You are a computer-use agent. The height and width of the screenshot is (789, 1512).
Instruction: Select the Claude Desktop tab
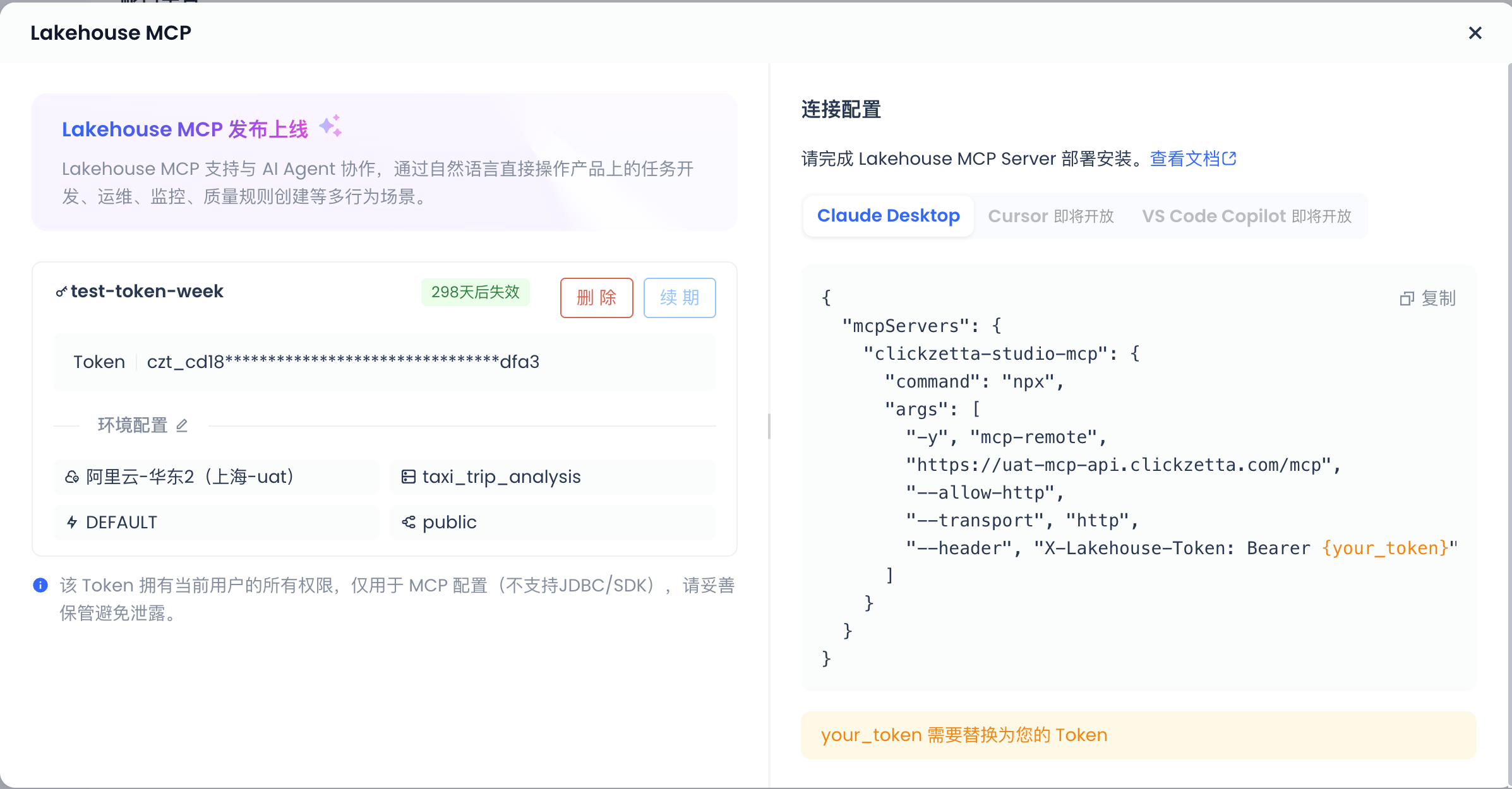click(888, 216)
